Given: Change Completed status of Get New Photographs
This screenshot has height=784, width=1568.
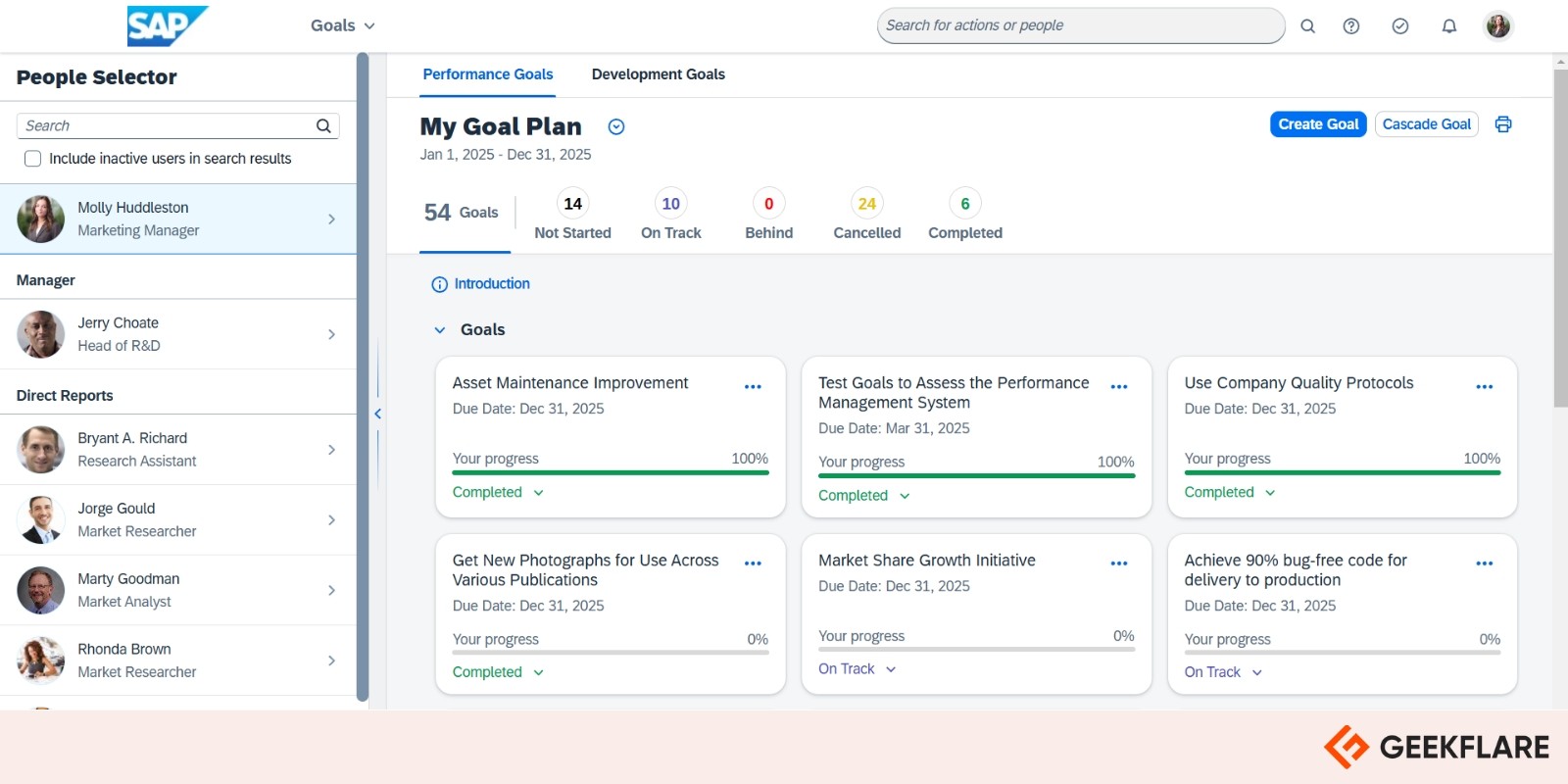Looking at the screenshot, I should coord(498,672).
